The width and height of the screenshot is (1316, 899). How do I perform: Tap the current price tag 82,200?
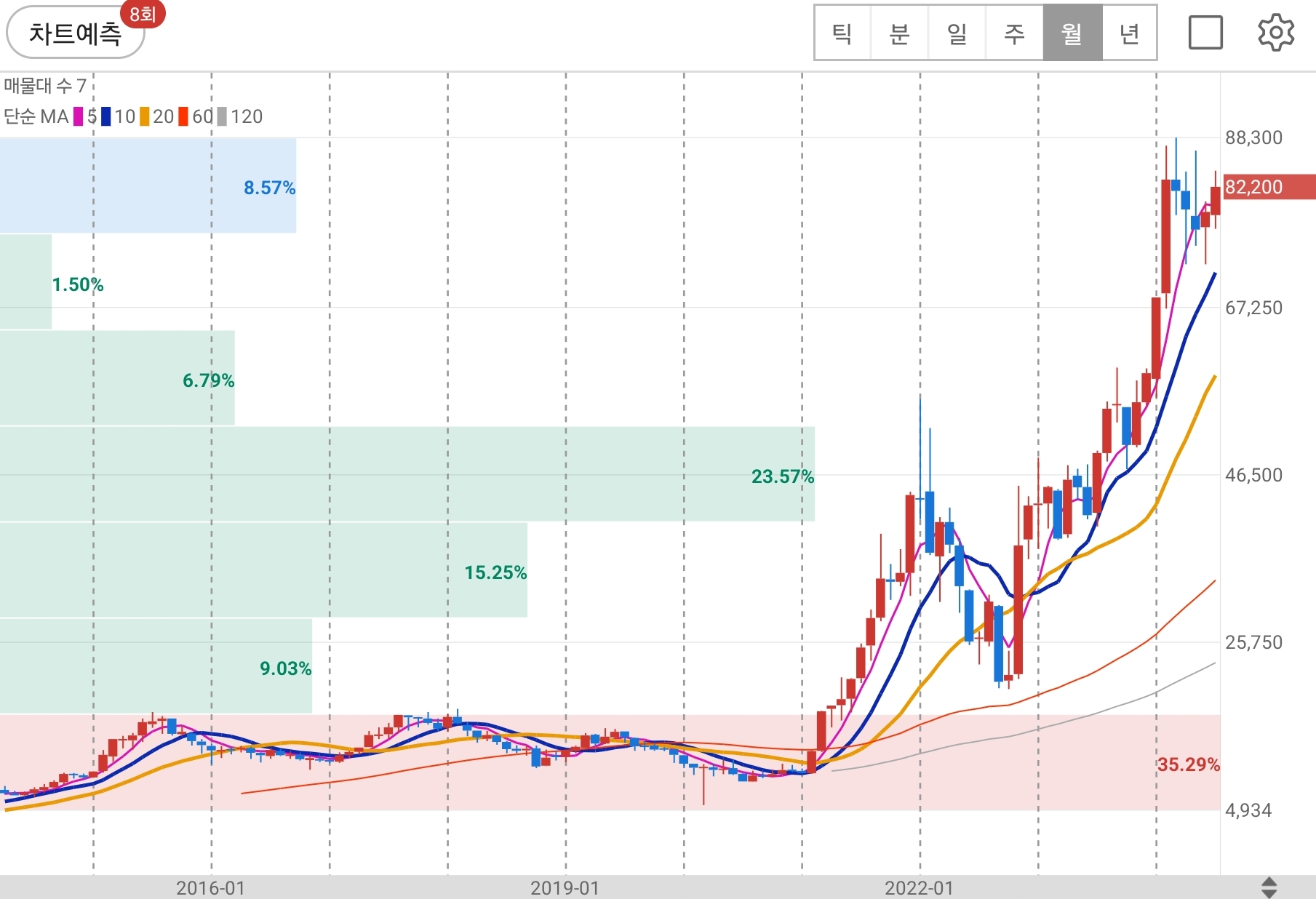pos(1269,187)
